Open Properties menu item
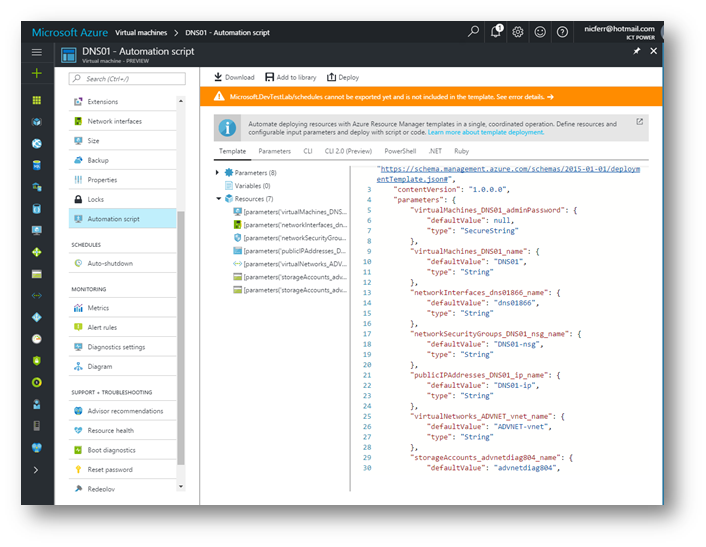This screenshot has height=547, width=706. (x=122, y=180)
